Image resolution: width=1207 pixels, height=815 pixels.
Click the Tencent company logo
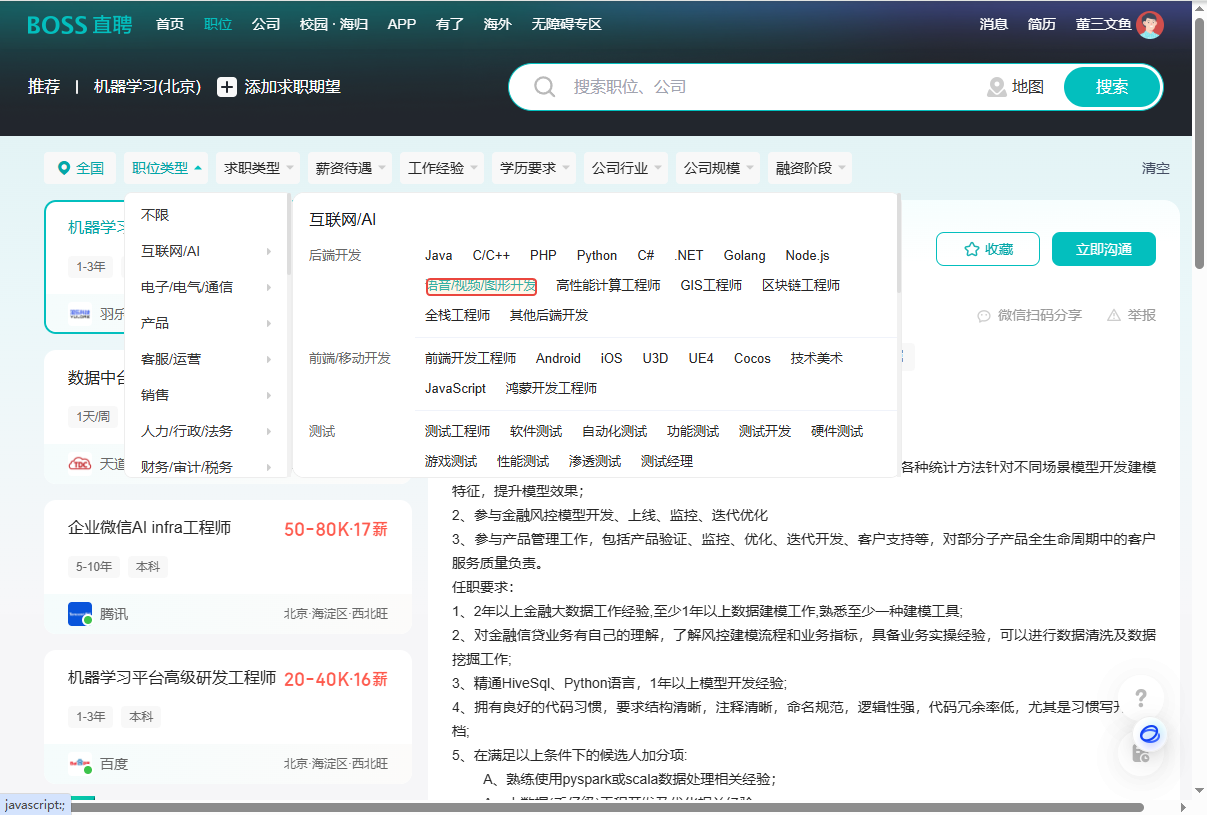80,614
